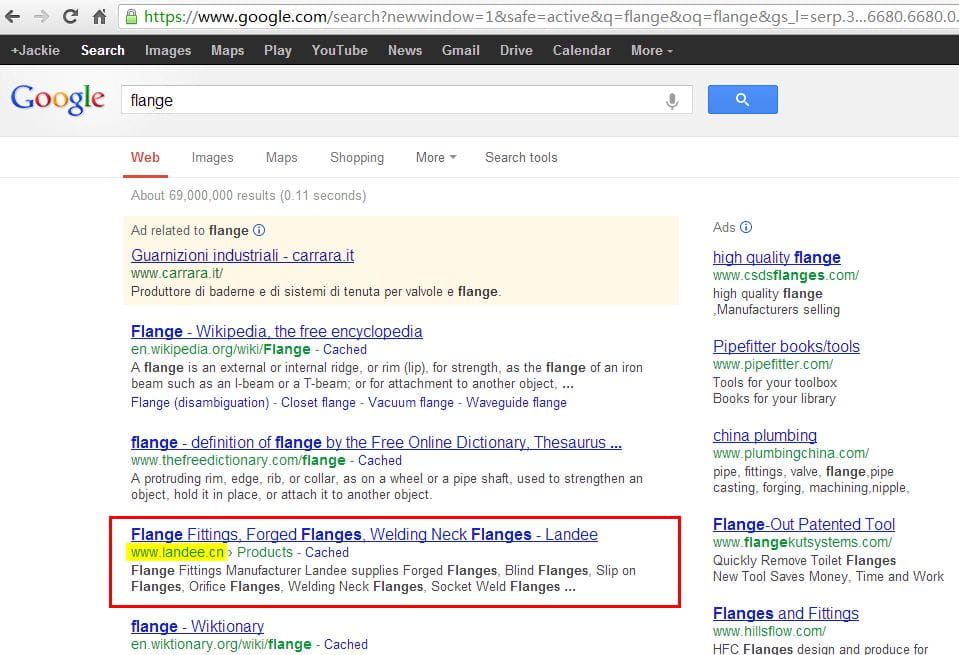Open Drive from the top bar

516,50
